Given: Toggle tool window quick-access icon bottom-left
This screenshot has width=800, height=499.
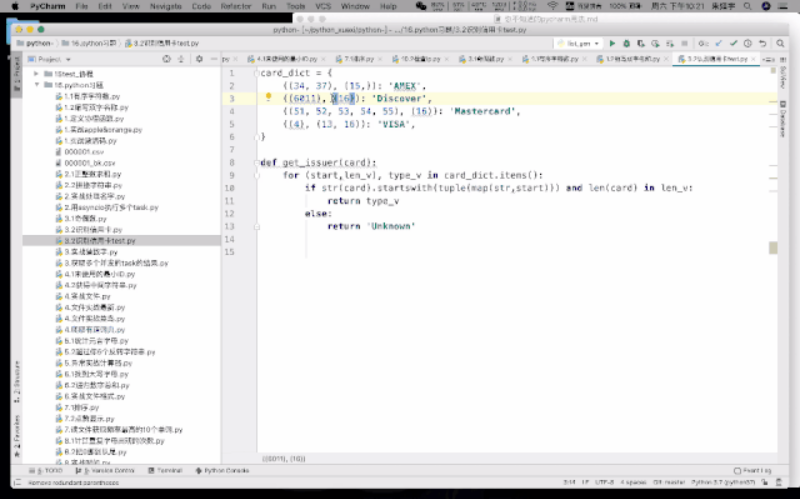Looking at the screenshot, I should pyautogui.click(x=17, y=482).
